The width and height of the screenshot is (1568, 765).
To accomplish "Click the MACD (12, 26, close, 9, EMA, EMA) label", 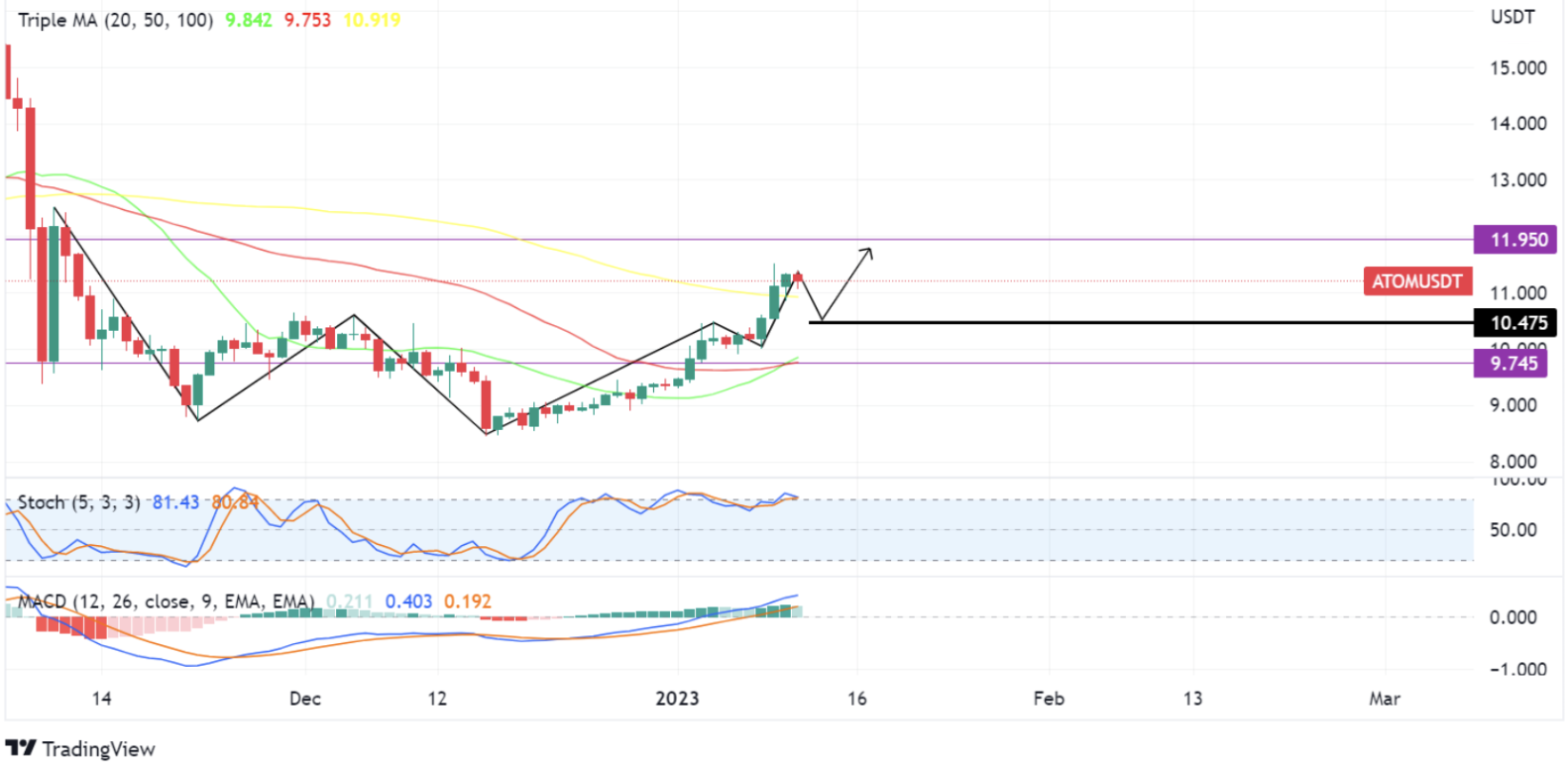I will pos(166,601).
